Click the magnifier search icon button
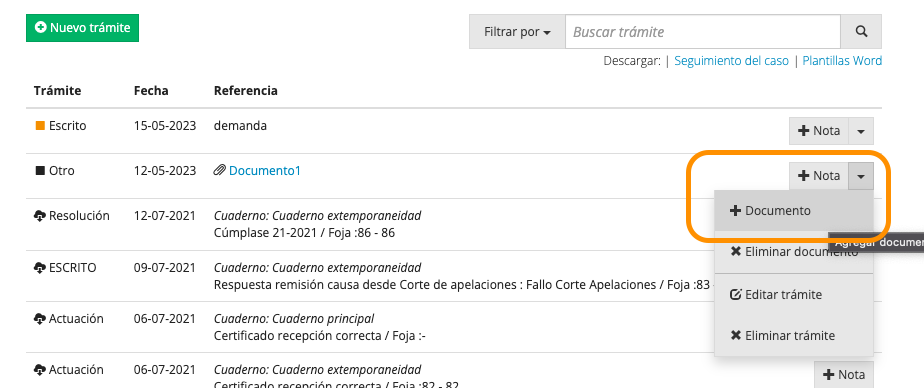Image resolution: width=924 pixels, height=388 pixels. tap(861, 32)
